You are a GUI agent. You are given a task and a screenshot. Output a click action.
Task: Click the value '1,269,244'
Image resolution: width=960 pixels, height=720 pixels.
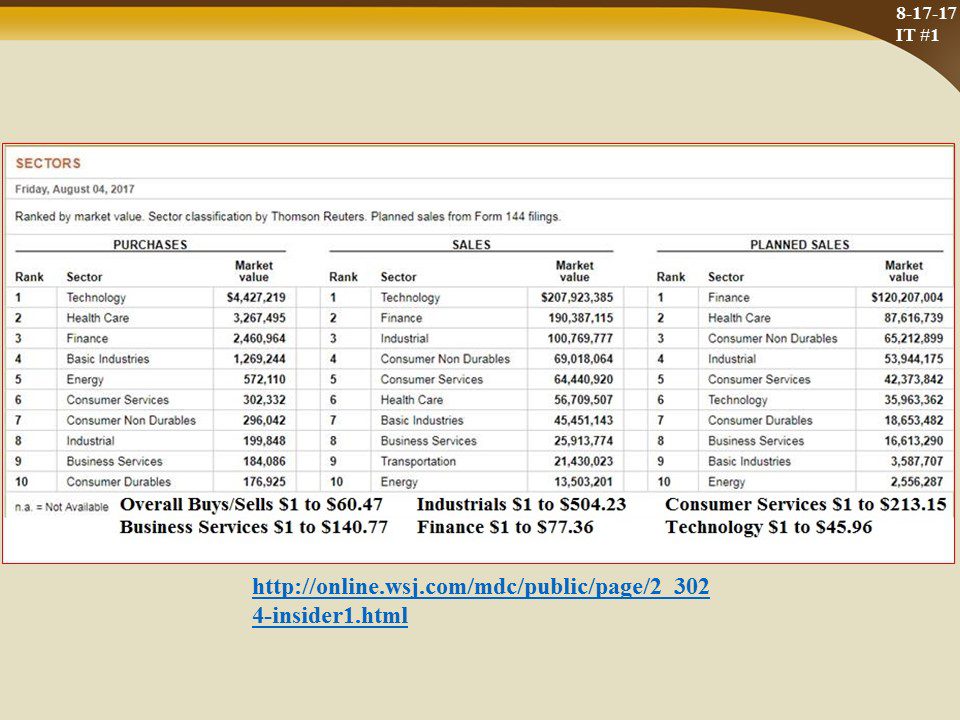pyautogui.click(x=259, y=359)
